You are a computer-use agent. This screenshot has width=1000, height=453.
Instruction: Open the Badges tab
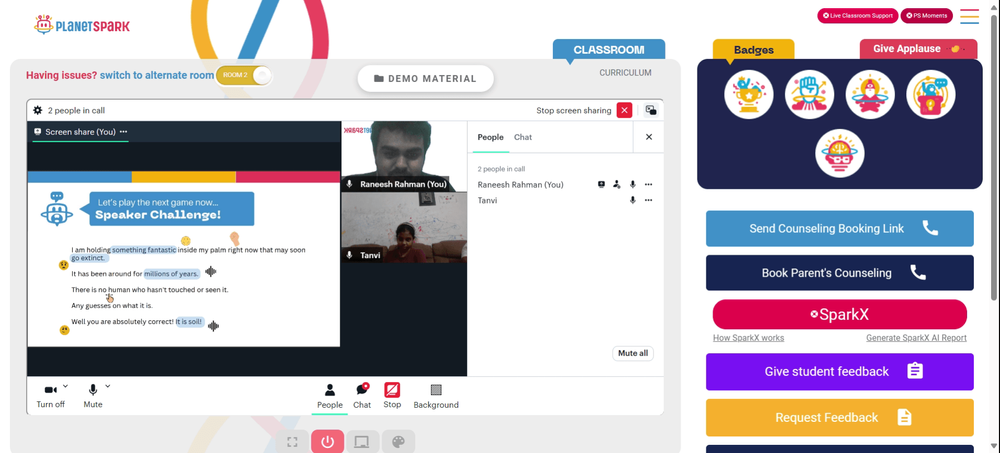(x=754, y=50)
